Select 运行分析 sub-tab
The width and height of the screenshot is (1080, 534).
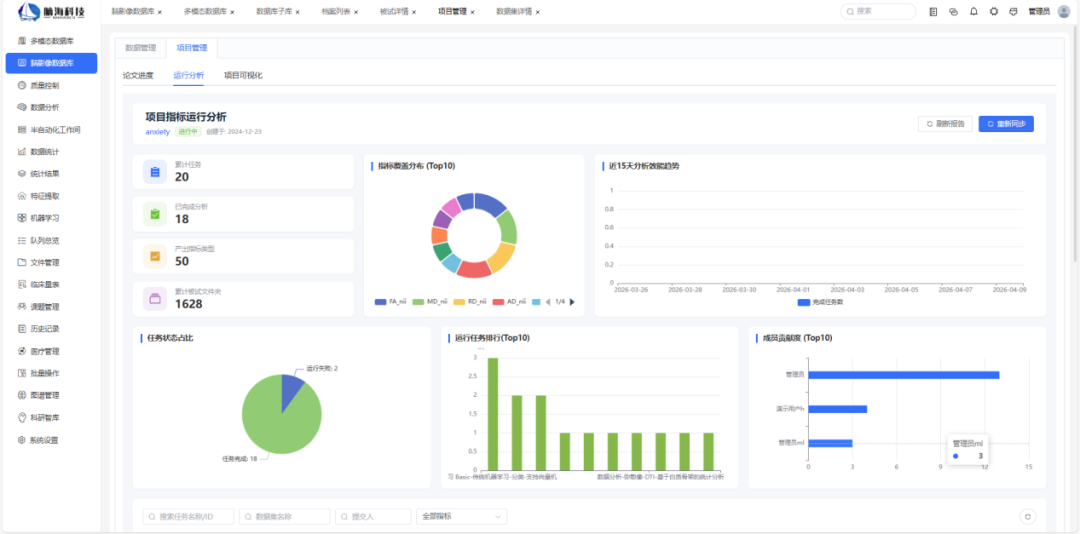coord(189,75)
